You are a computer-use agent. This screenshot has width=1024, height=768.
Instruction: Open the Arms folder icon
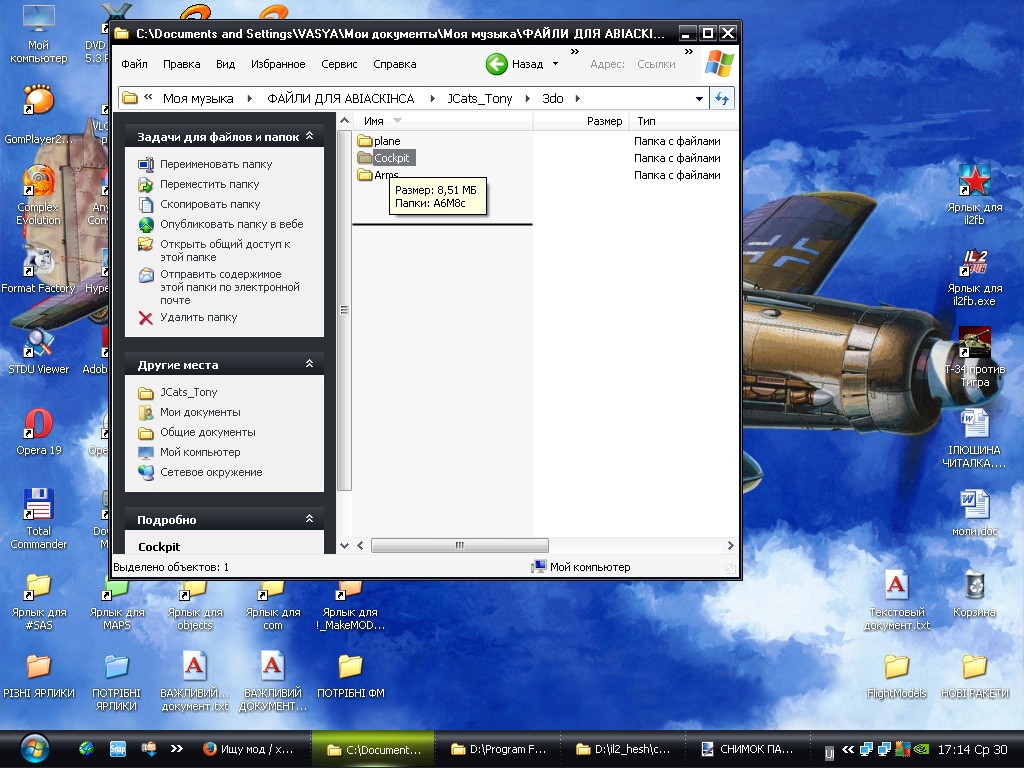[364, 175]
